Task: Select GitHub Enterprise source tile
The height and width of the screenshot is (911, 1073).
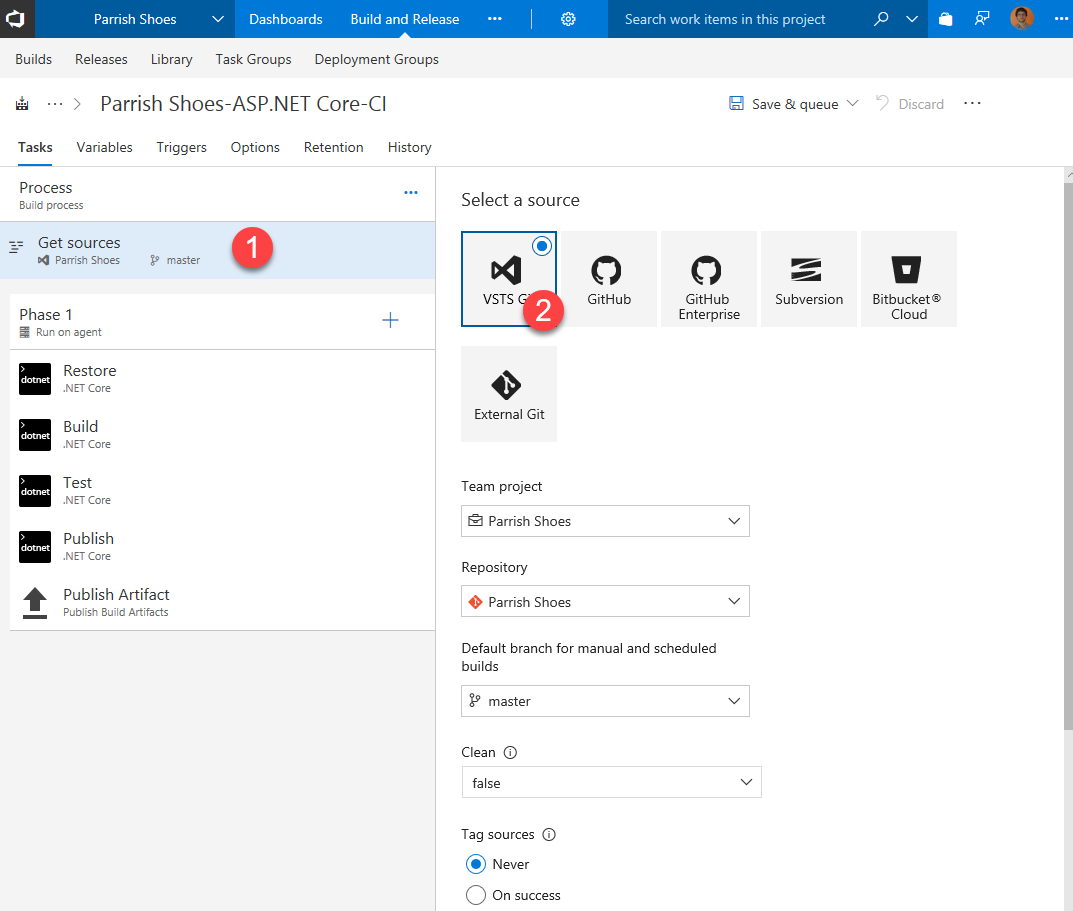Action: tap(708, 278)
